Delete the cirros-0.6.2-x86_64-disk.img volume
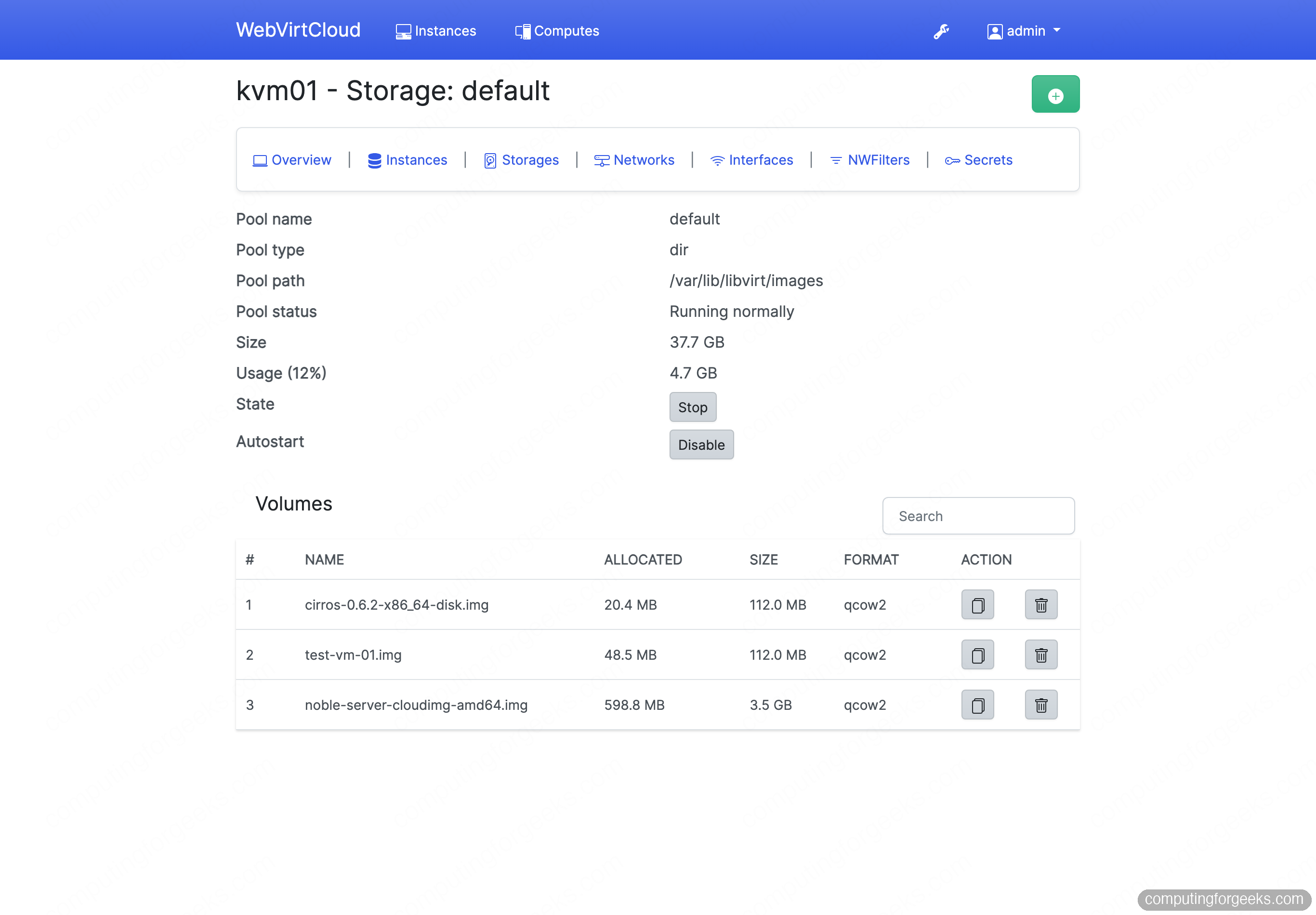This screenshot has width=1316, height=915. point(1041,604)
